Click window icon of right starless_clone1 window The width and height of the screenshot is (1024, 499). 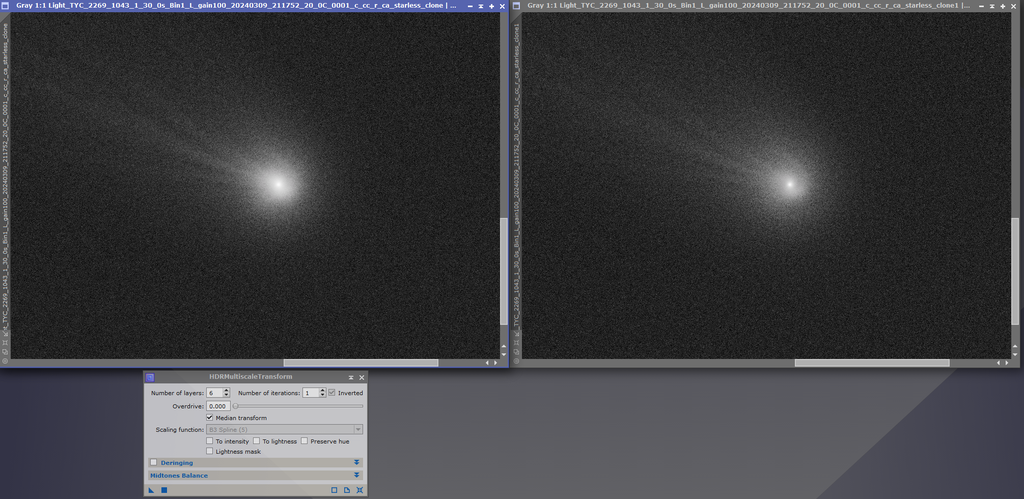tap(516, 5)
